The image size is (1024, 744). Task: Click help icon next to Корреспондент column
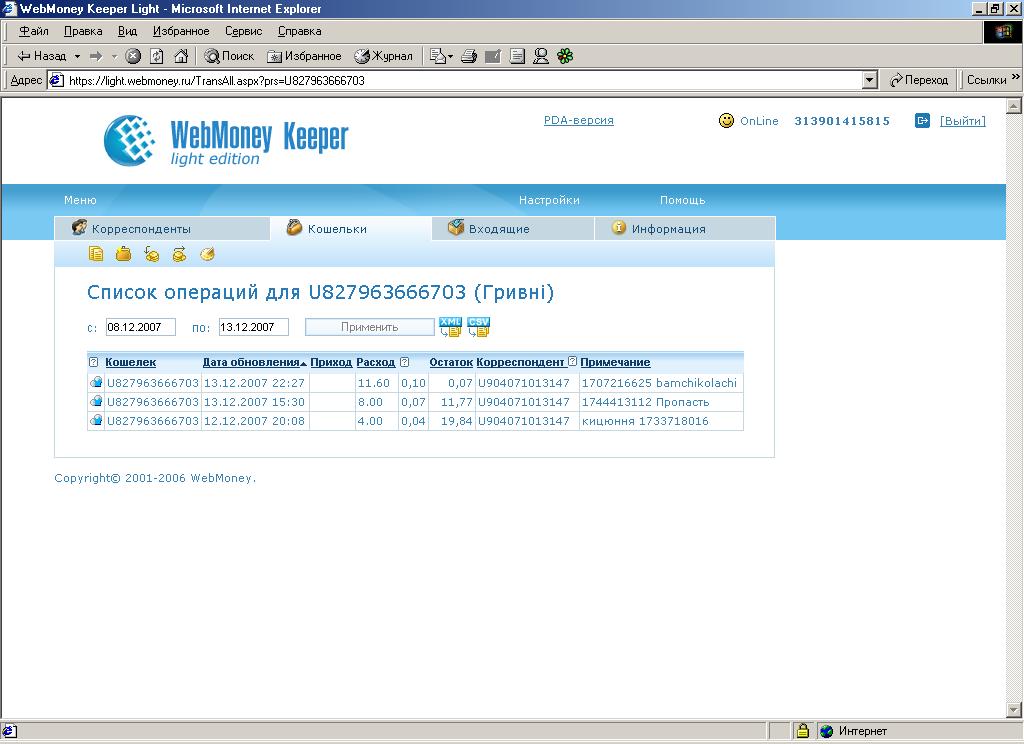(x=573, y=362)
